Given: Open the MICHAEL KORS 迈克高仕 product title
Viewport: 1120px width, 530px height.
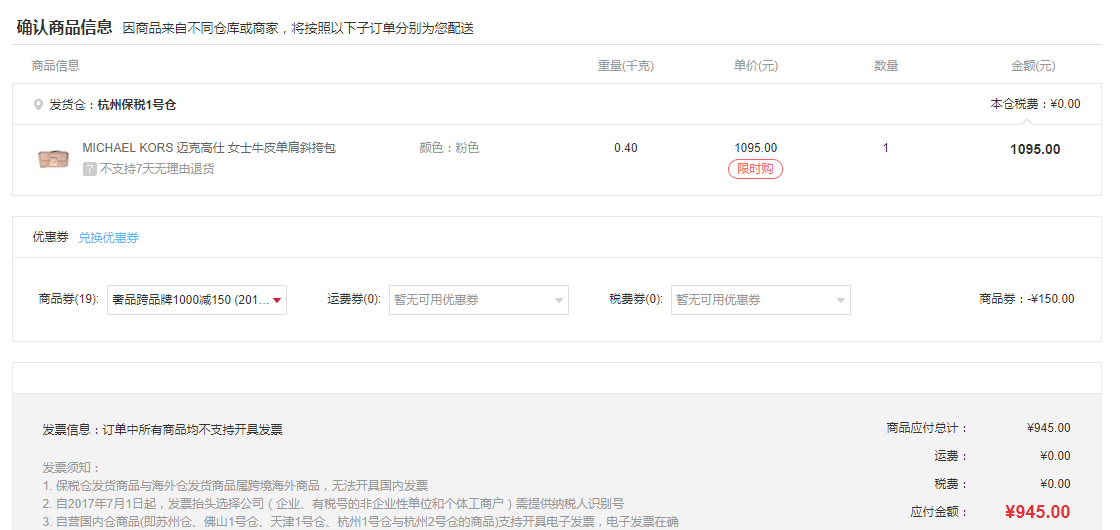Looking at the screenshot, I should (209, 148).
